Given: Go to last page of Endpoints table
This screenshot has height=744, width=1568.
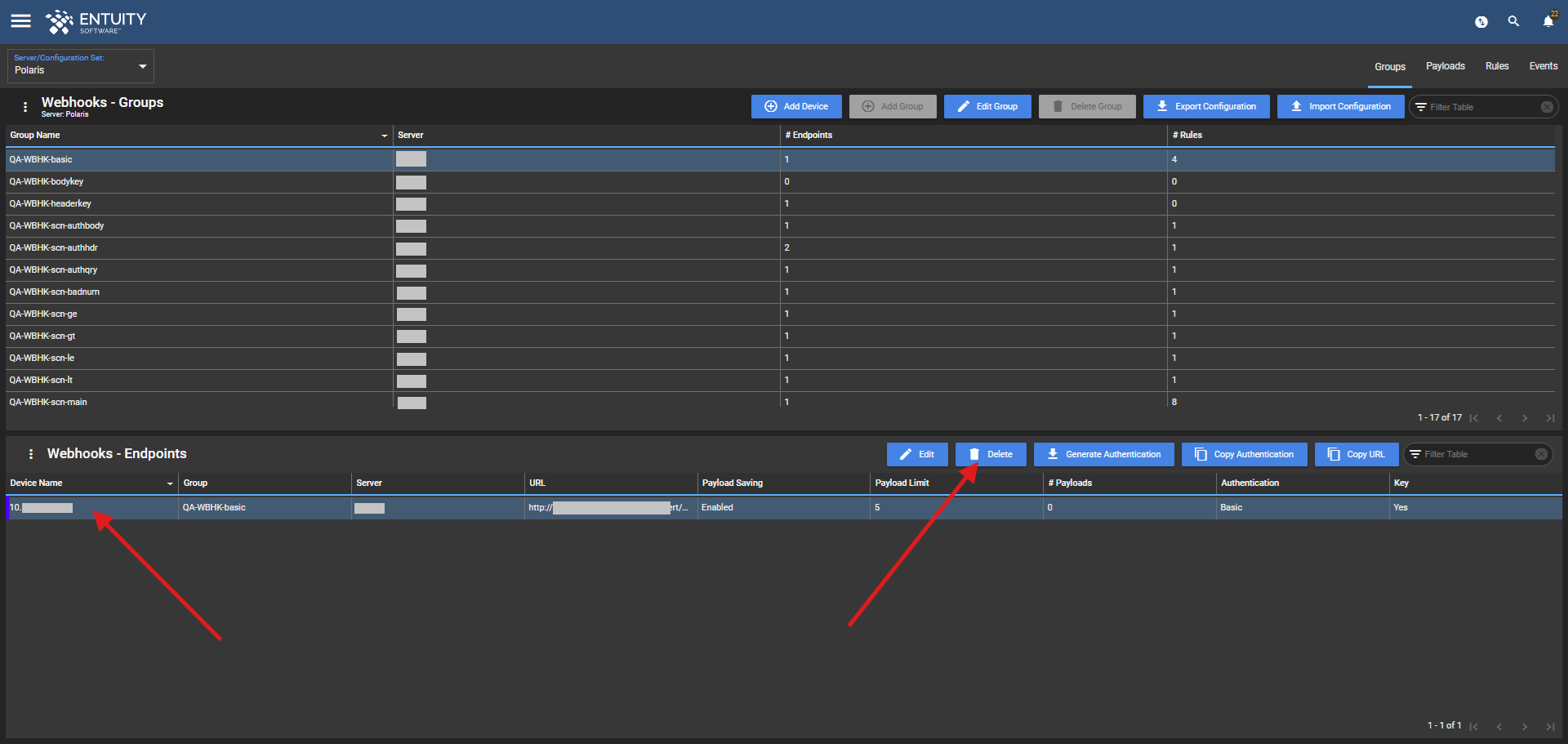Looking at the screenshot, I should [x=1550, y=726].
